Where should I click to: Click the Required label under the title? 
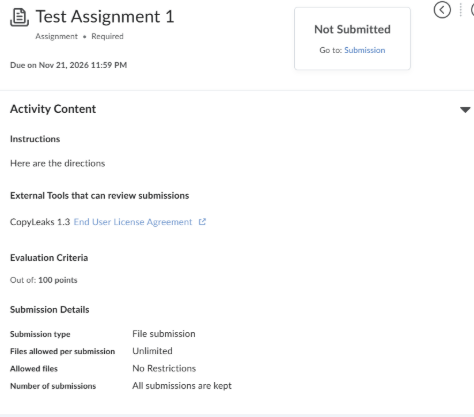click(x=107, y=36)
